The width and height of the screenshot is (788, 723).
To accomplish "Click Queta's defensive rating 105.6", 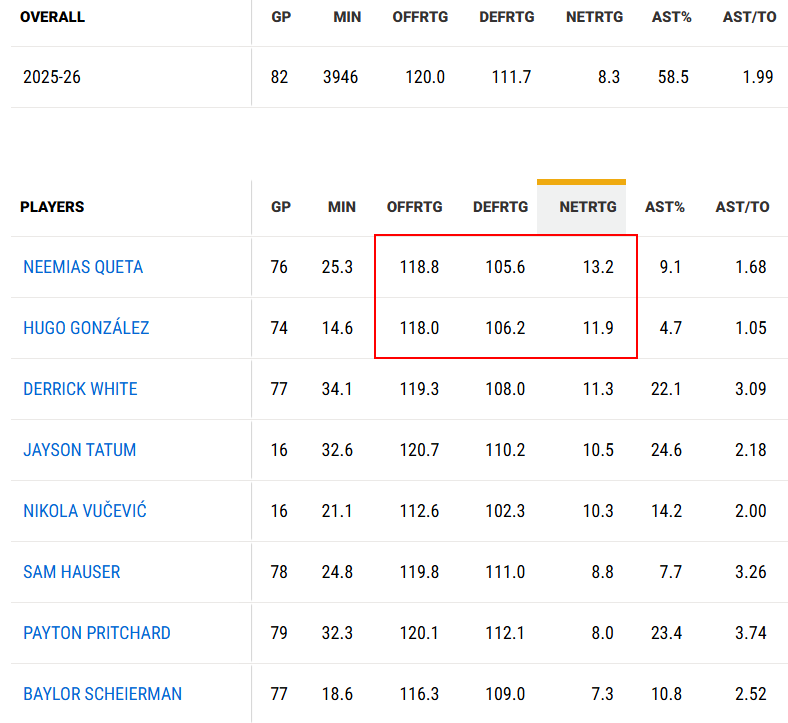I will tap(505, 267).
